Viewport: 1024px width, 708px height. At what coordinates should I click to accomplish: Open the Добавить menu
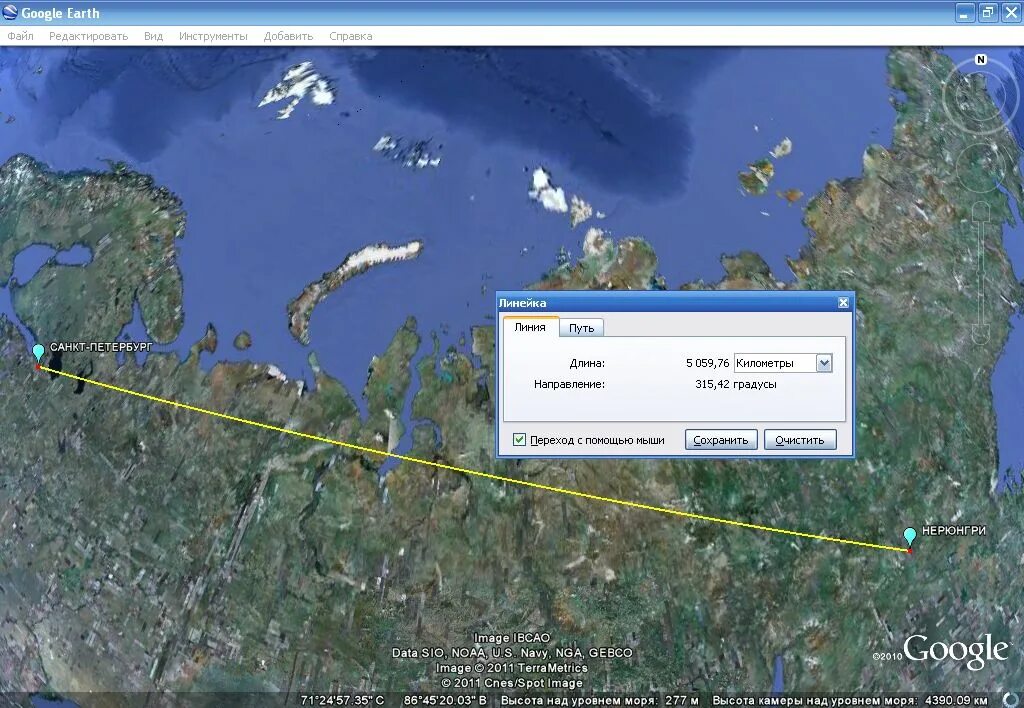(x=288, y=36)
